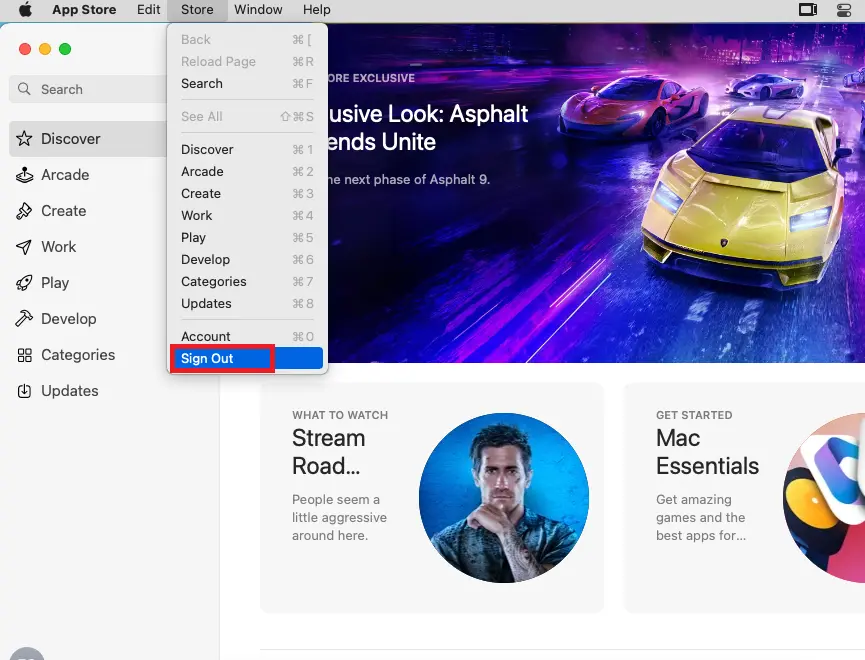Image resolution: width=865 pixels, height=660 pixels.
Task: Click the Categories grid icon in sidebar
Action: [x=24, y=355]
